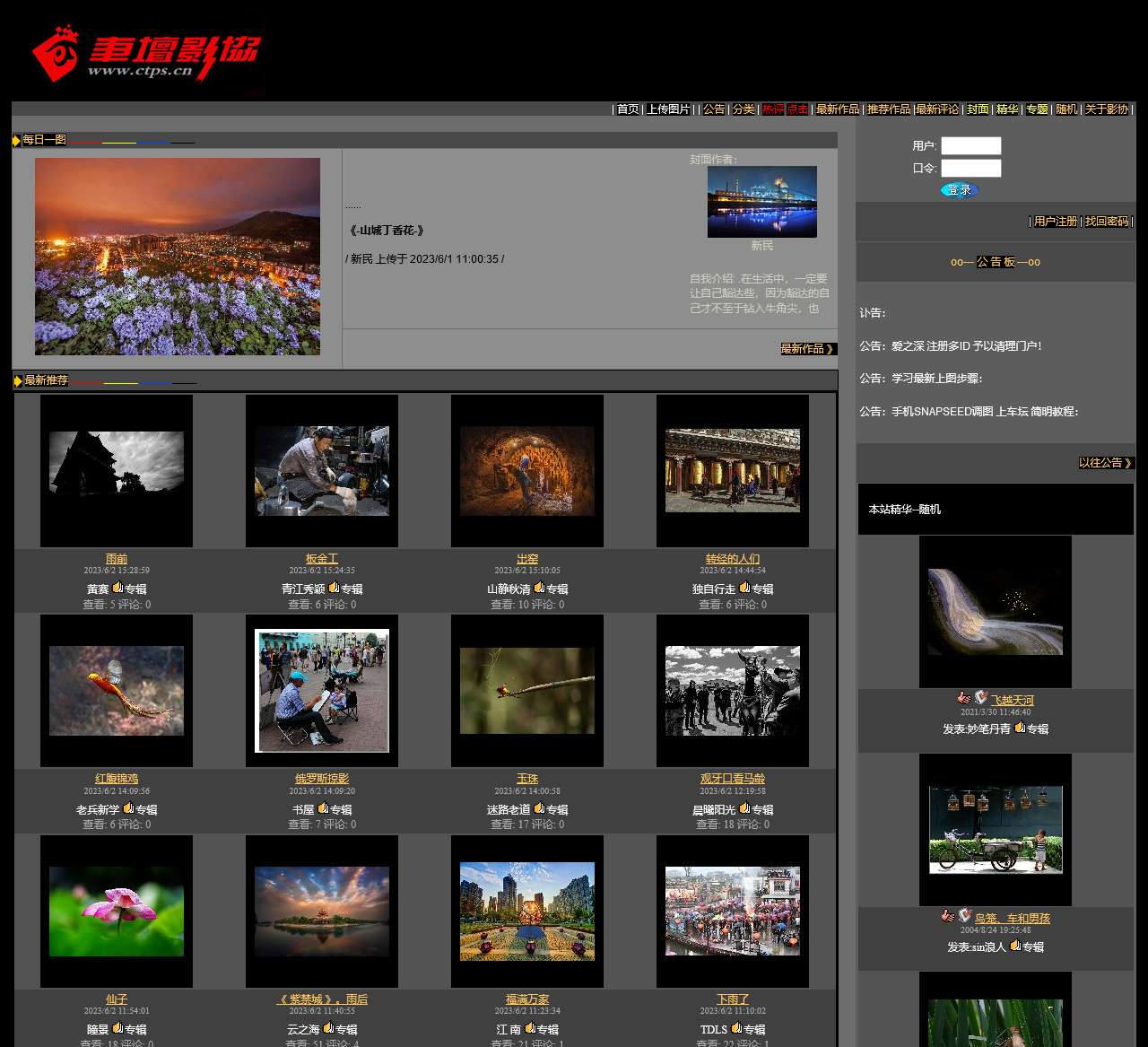
Task: Click the album icon beside 青江秀颖
Action: (x=334, y=589)
